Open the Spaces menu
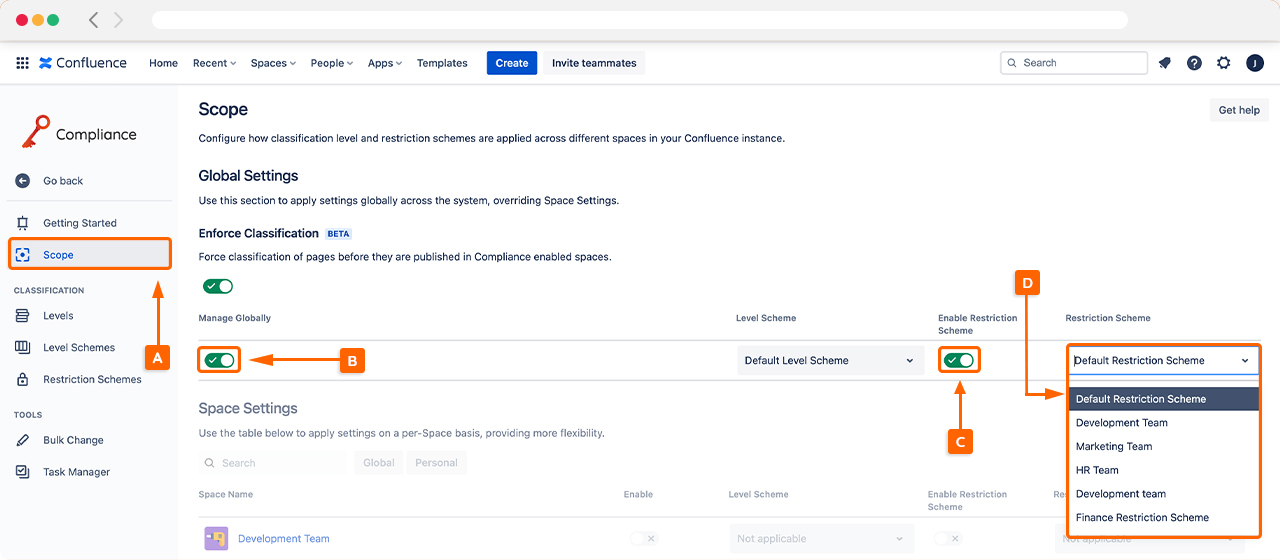Screen dimensions: 1280x560 (273, 63)
